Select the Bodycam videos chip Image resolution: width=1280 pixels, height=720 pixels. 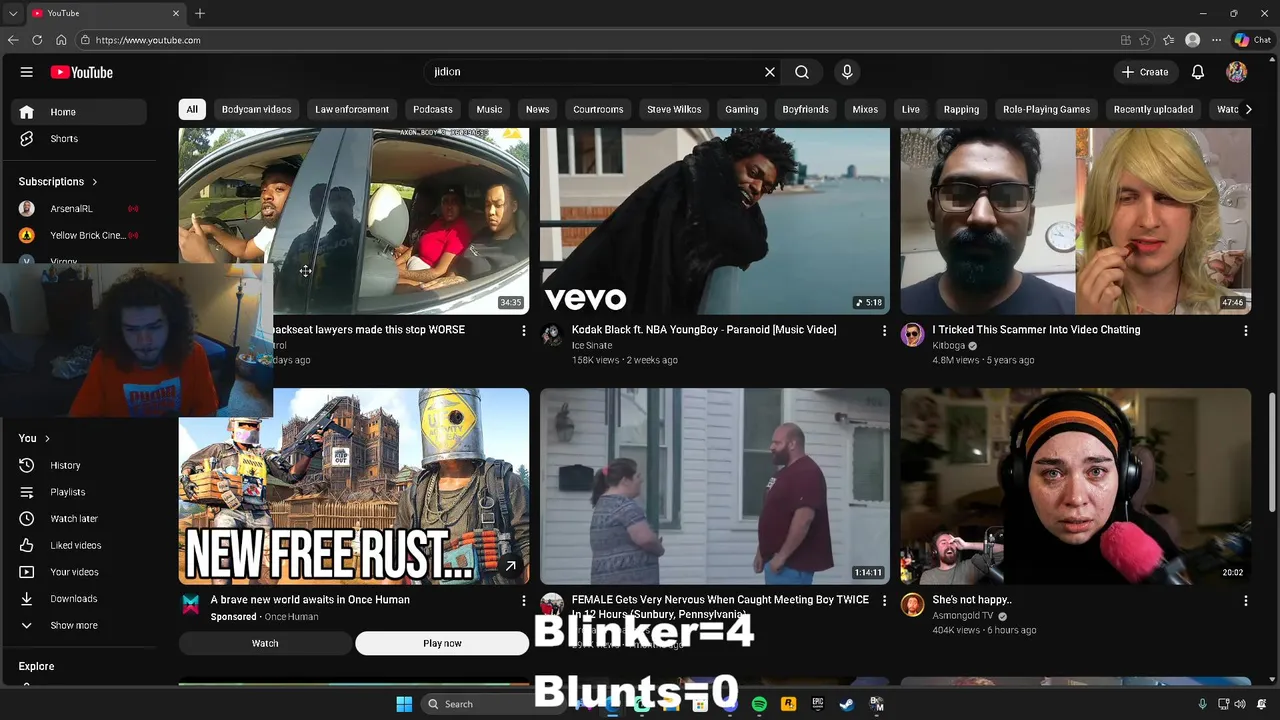(x=256, y=109)
